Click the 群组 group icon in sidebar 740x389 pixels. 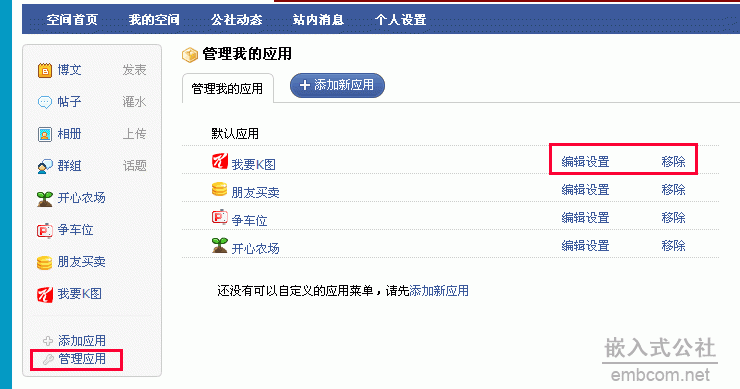tap(45, 166)
